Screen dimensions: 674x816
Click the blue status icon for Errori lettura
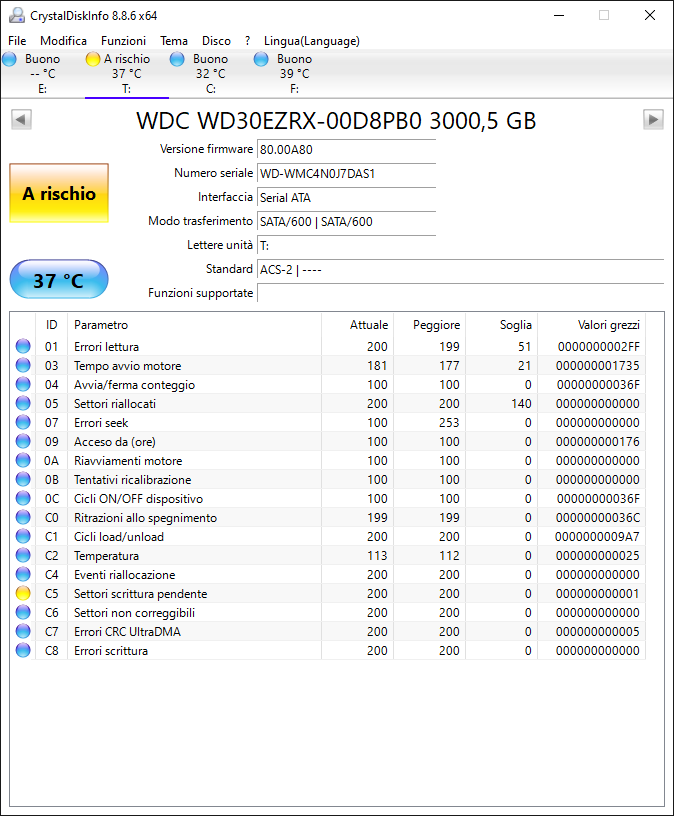(23, 346)
